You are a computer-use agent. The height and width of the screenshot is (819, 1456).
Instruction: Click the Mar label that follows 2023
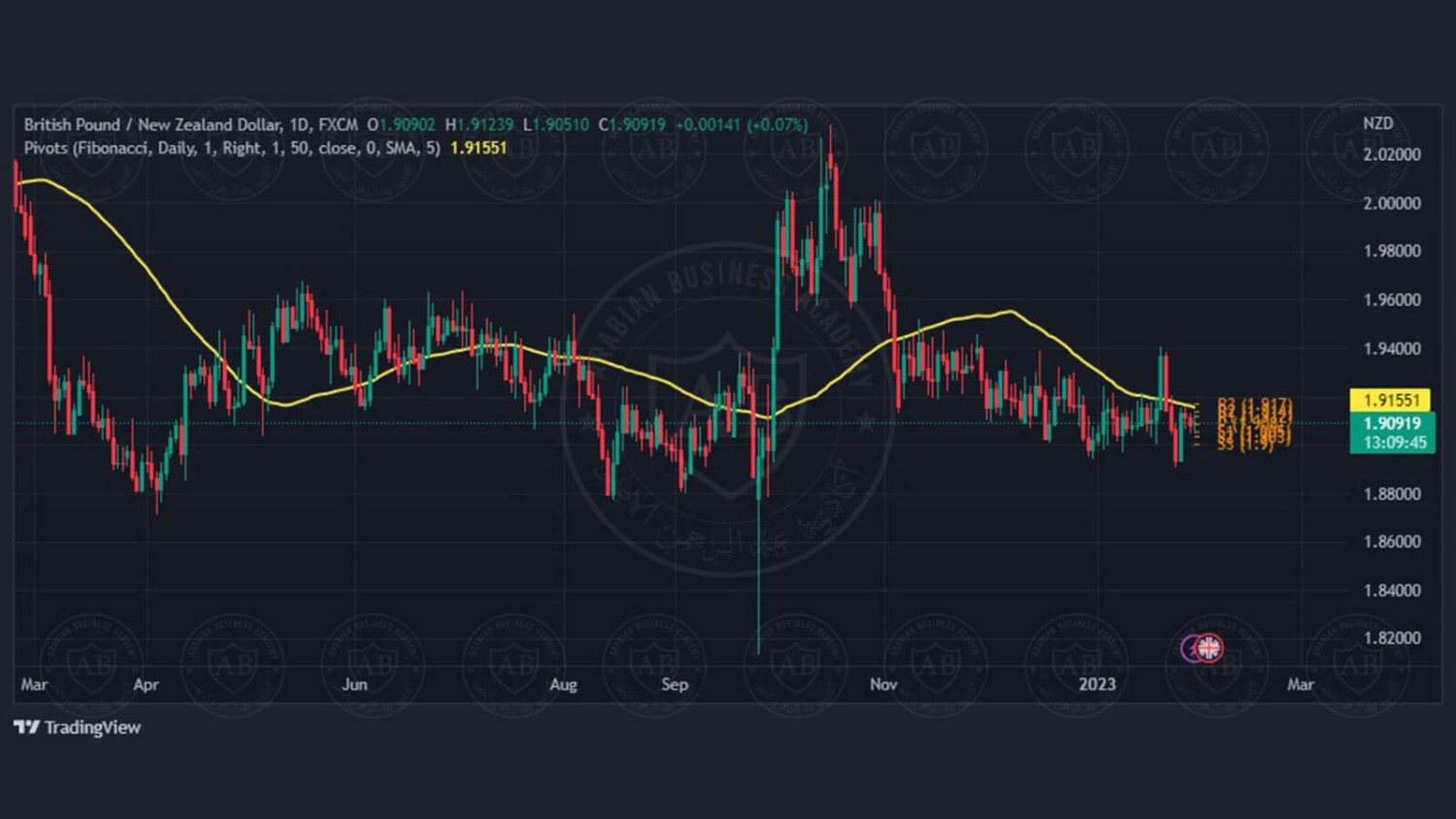click(x=1301, y=684)
